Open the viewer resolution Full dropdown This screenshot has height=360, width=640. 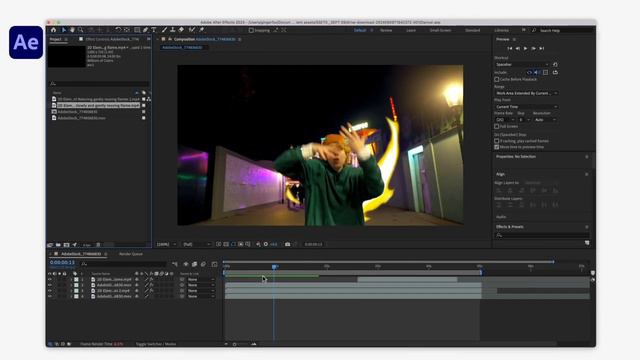[196, 244]
